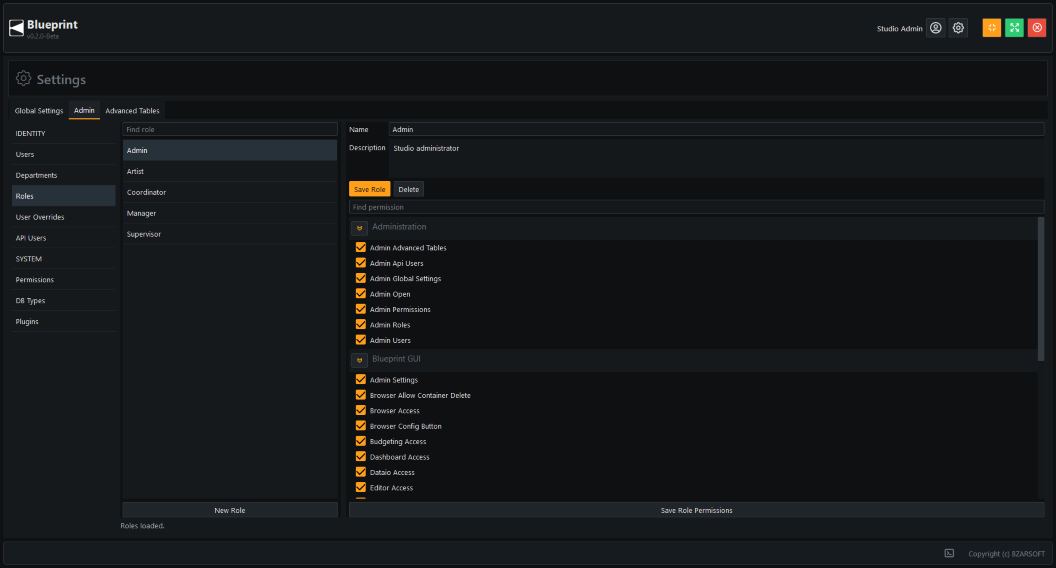
Task: Open the console icon in footer
Action: [x=949, y=553]
